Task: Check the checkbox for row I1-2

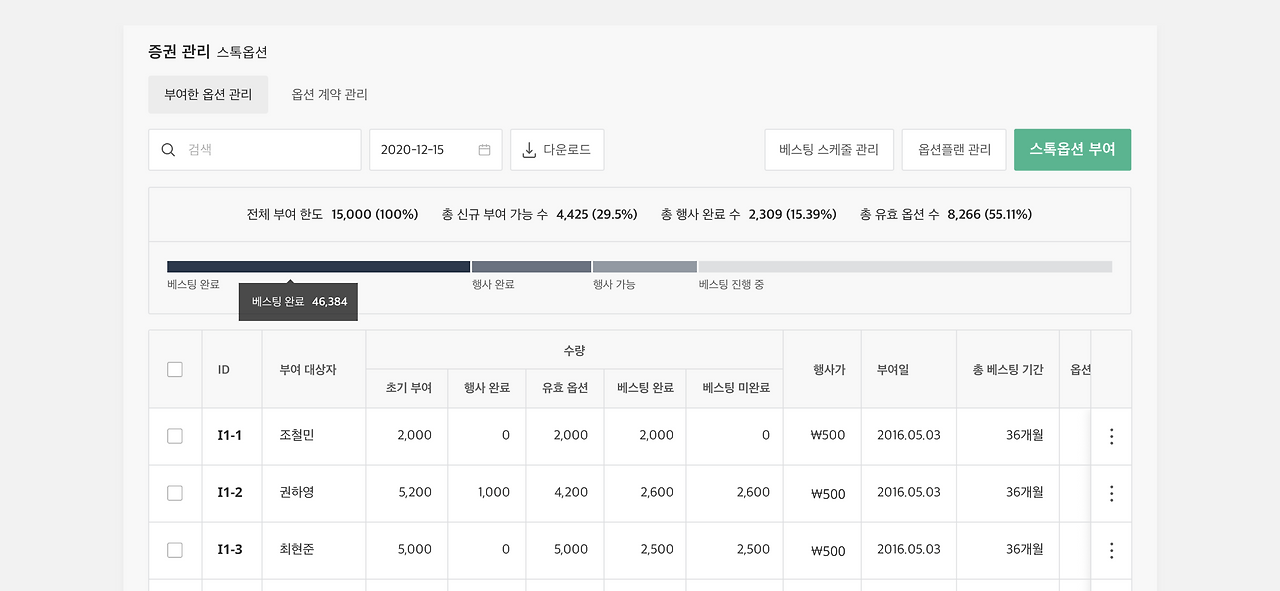Action: 175,493
